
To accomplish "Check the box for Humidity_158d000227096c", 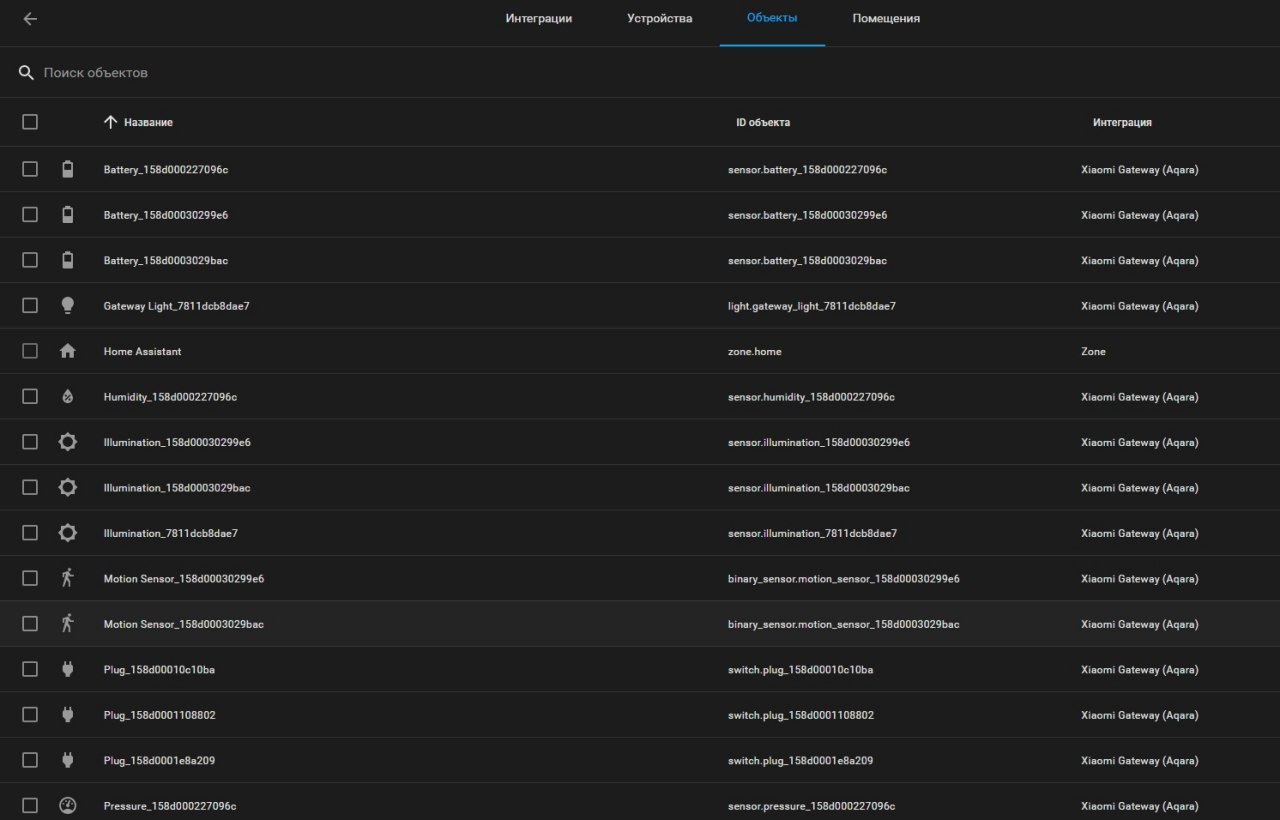I will [30, 397].
